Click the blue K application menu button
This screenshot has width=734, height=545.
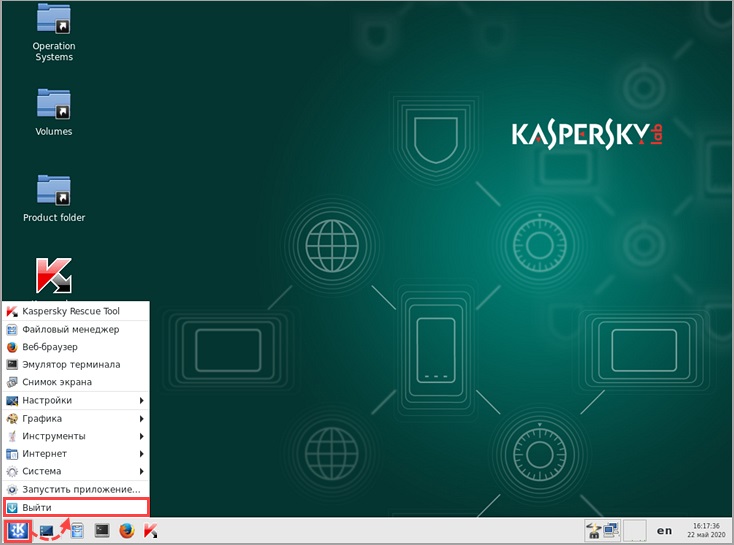18,530
